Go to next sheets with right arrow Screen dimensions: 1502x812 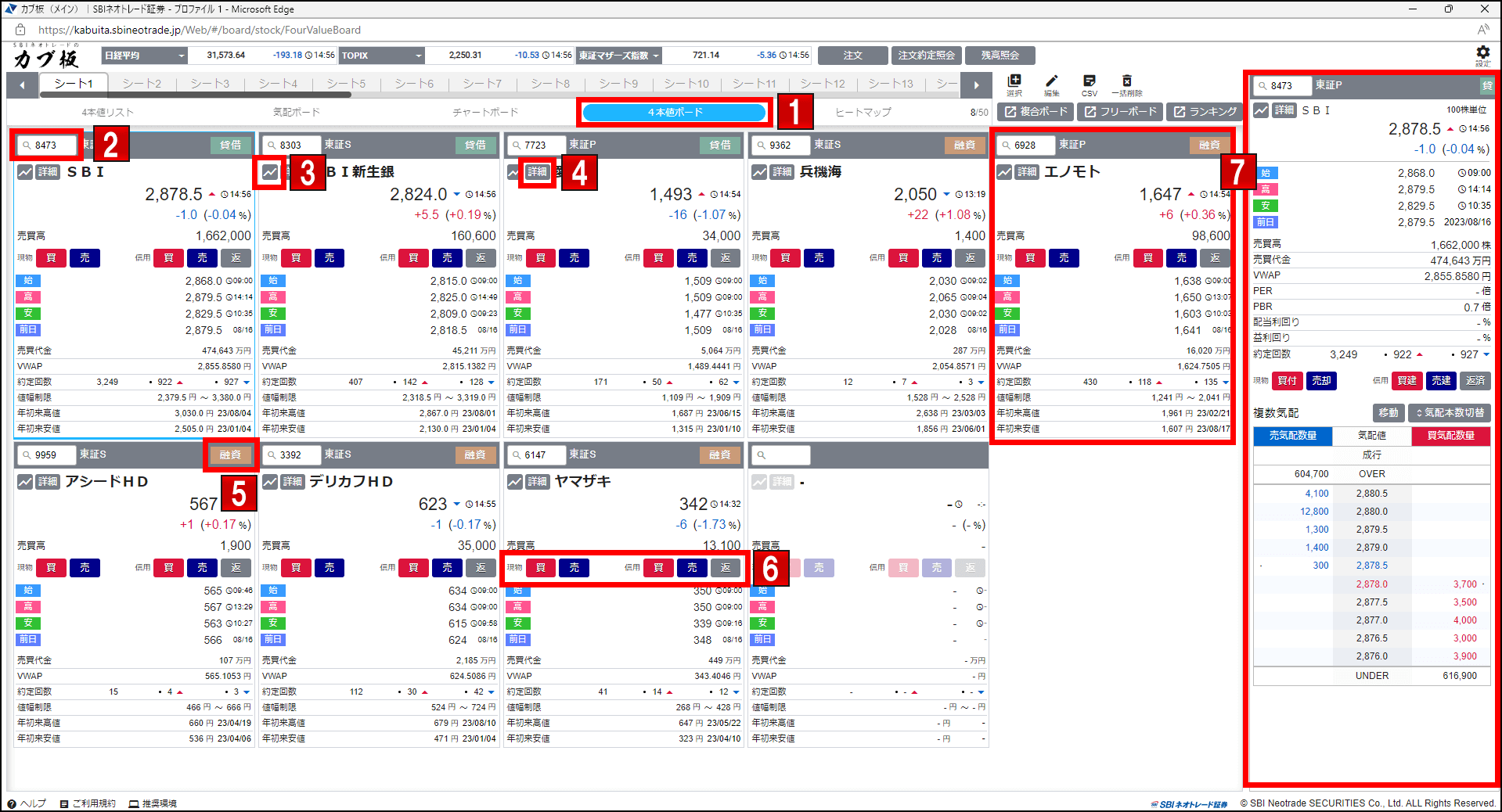click(976, 84)
